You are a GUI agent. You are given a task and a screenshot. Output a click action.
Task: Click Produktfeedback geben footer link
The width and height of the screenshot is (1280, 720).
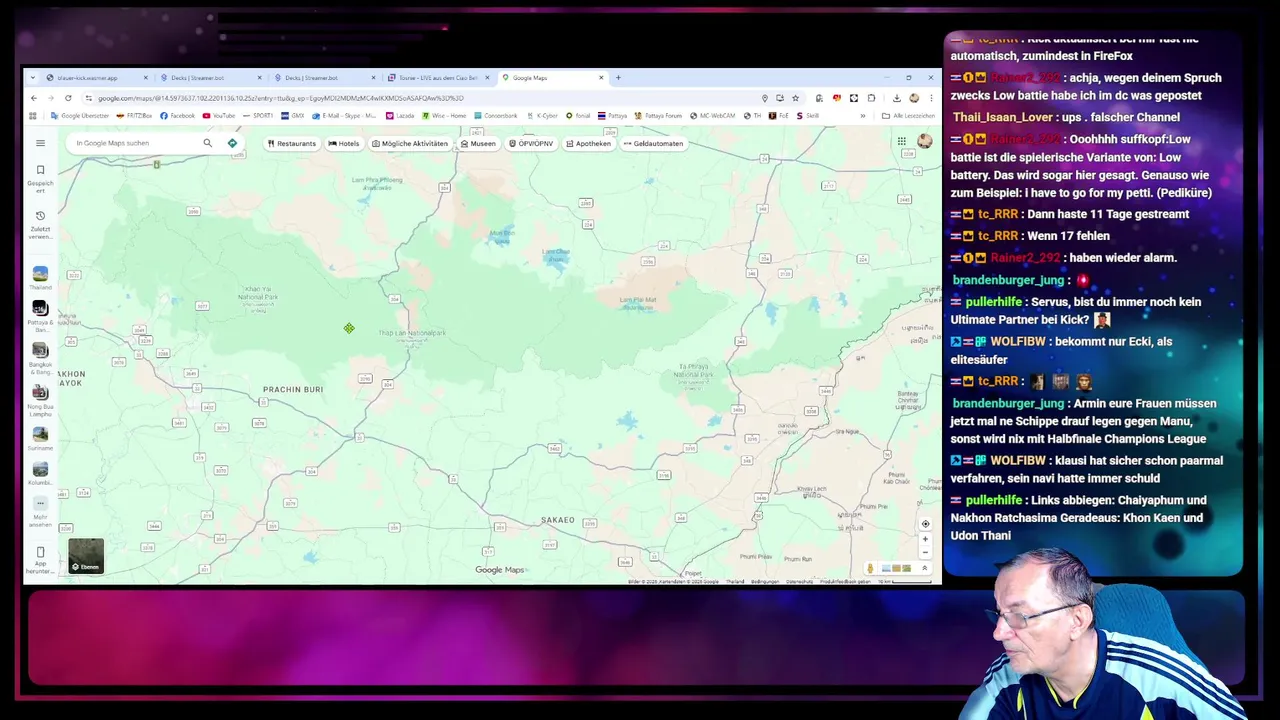point(846,581)
